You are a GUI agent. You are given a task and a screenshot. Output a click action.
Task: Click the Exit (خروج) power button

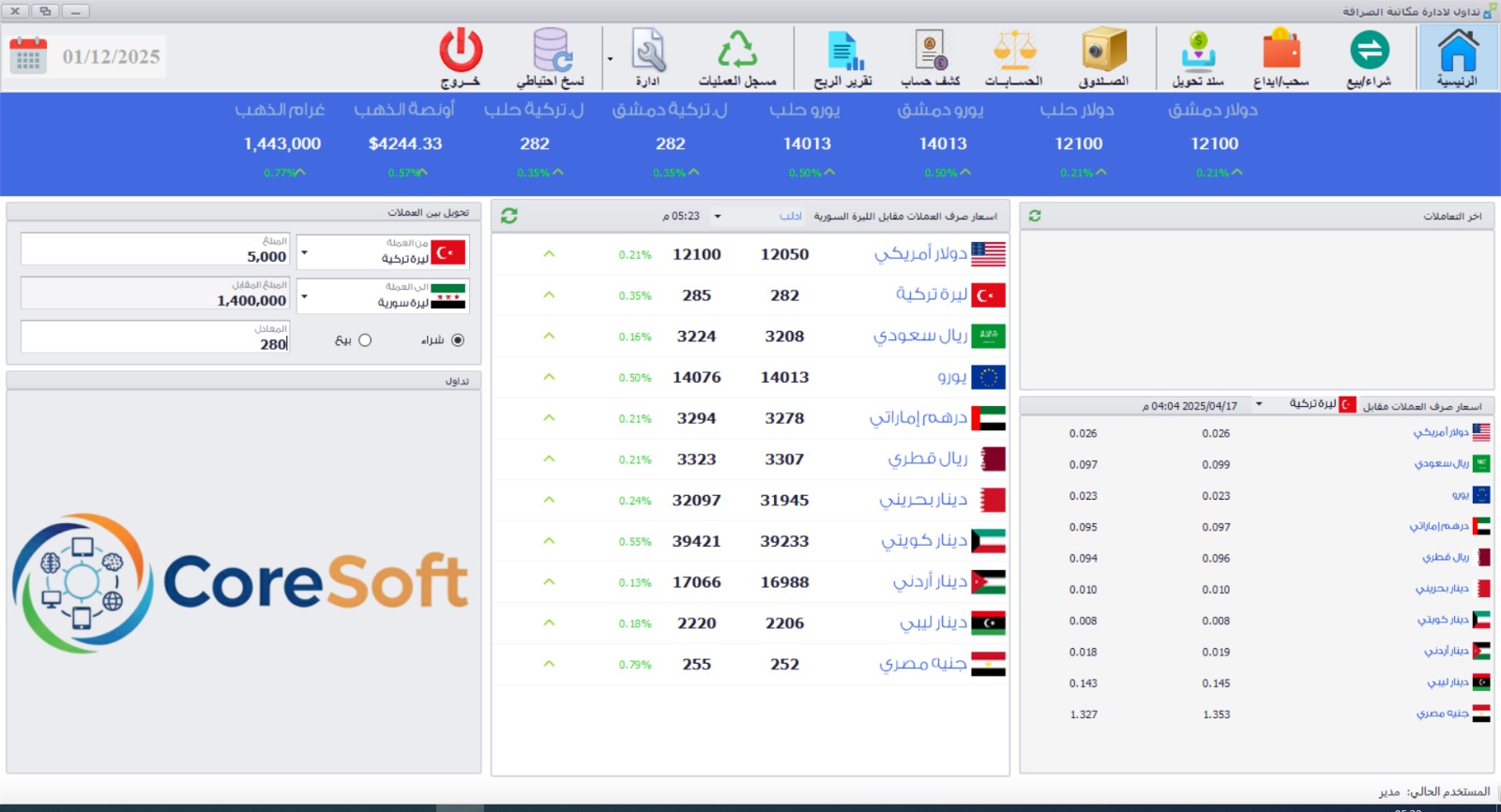[461, 58]
